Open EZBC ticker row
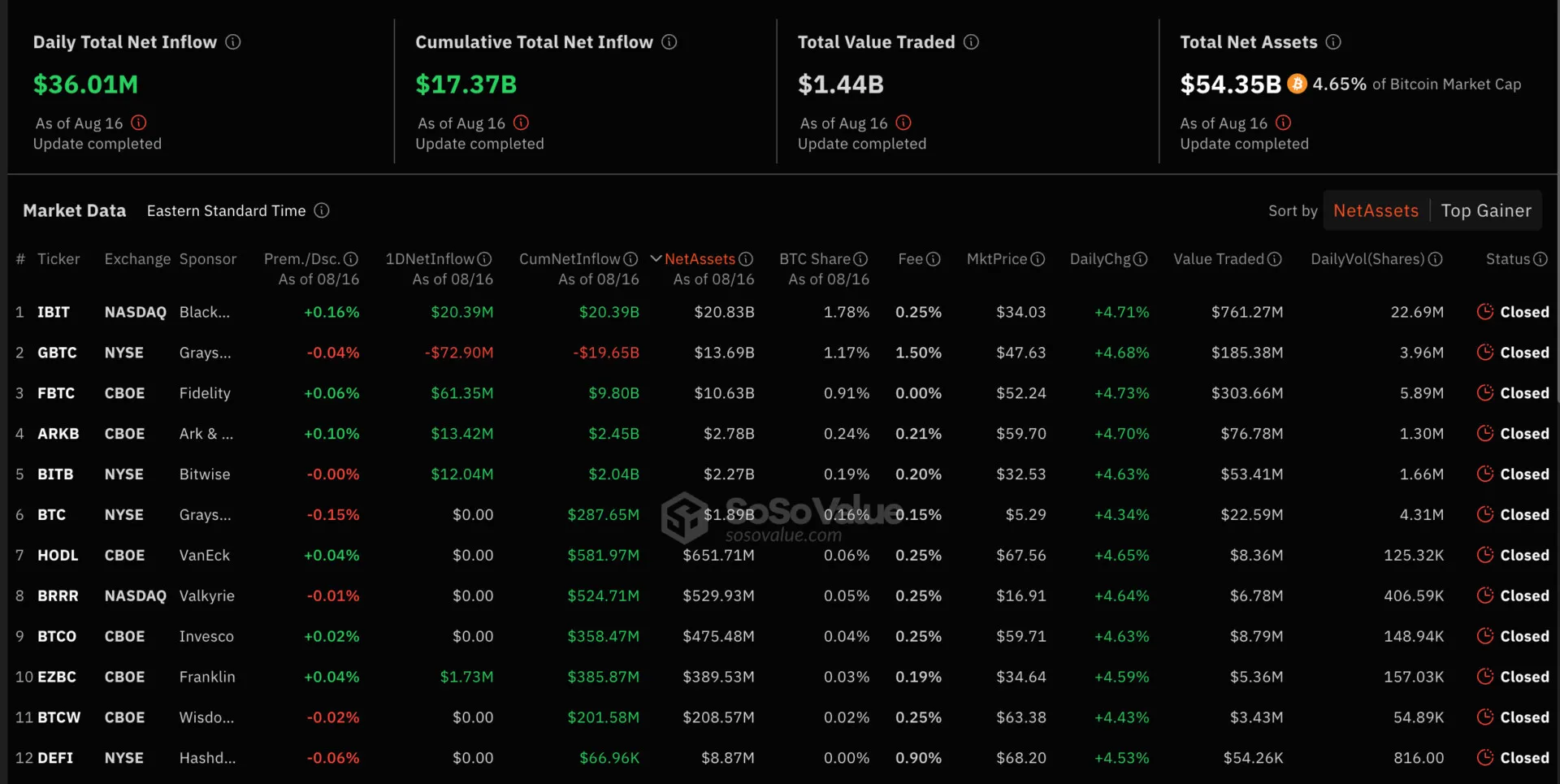This screenshot has height=784, width=1560. click(57, 677)
